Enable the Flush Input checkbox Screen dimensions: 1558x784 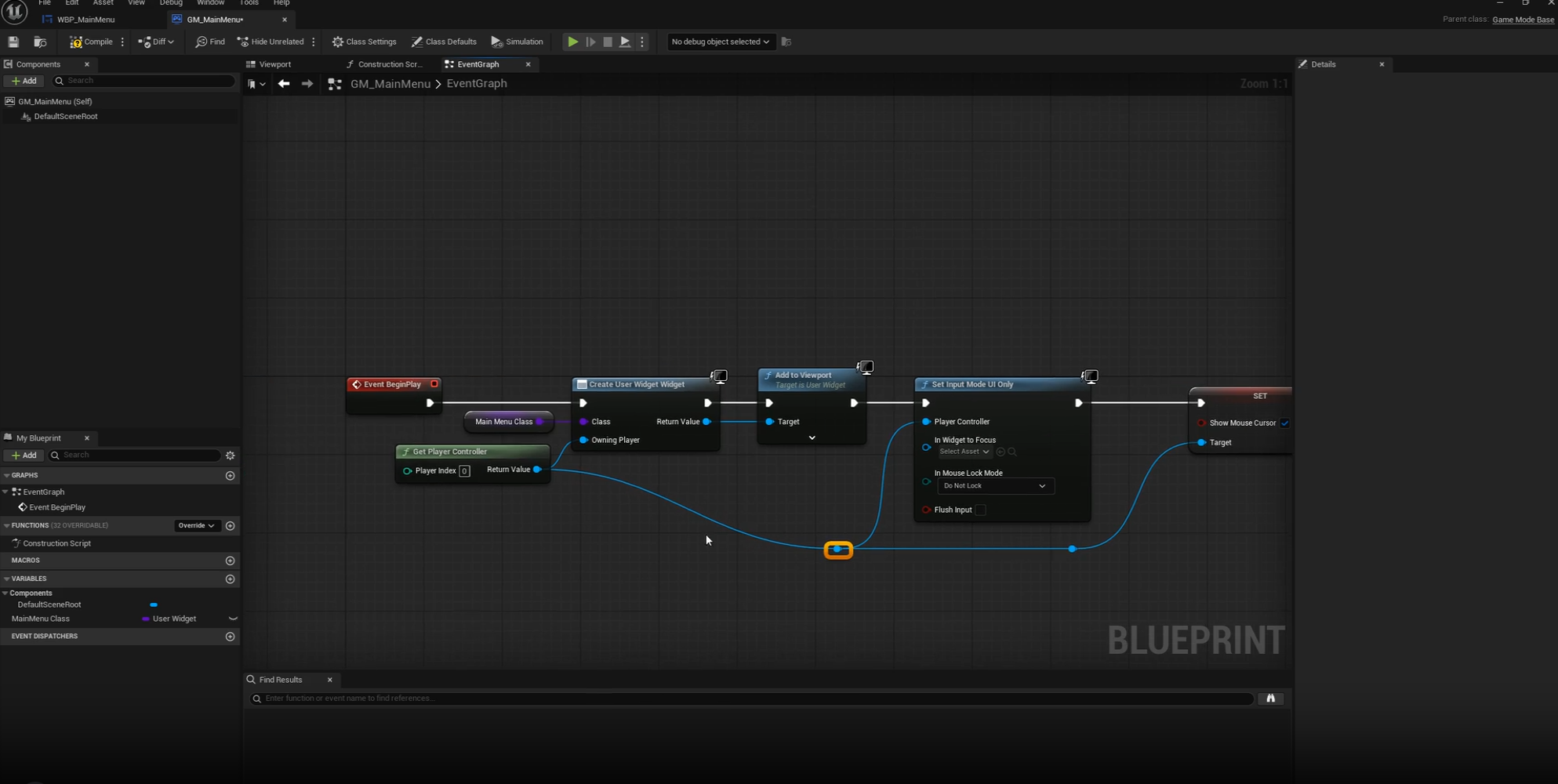click(x=980, y=510)
